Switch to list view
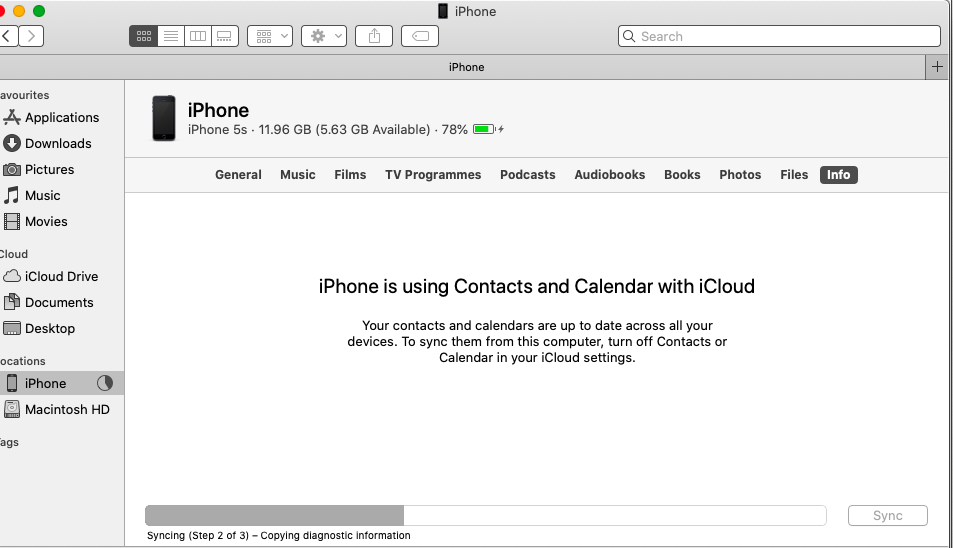Viewport: 953px width, 548px height. [171, 36]
